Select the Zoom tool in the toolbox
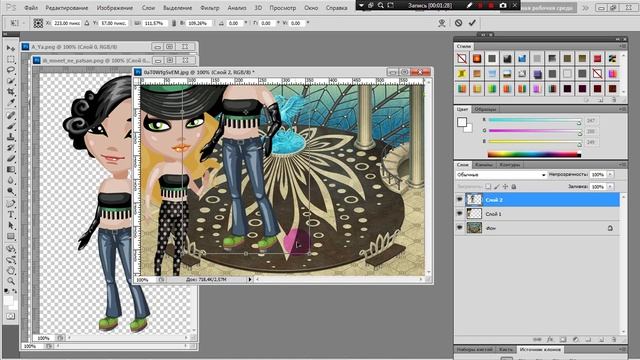The image size is (640, 360). click(11, 281)
